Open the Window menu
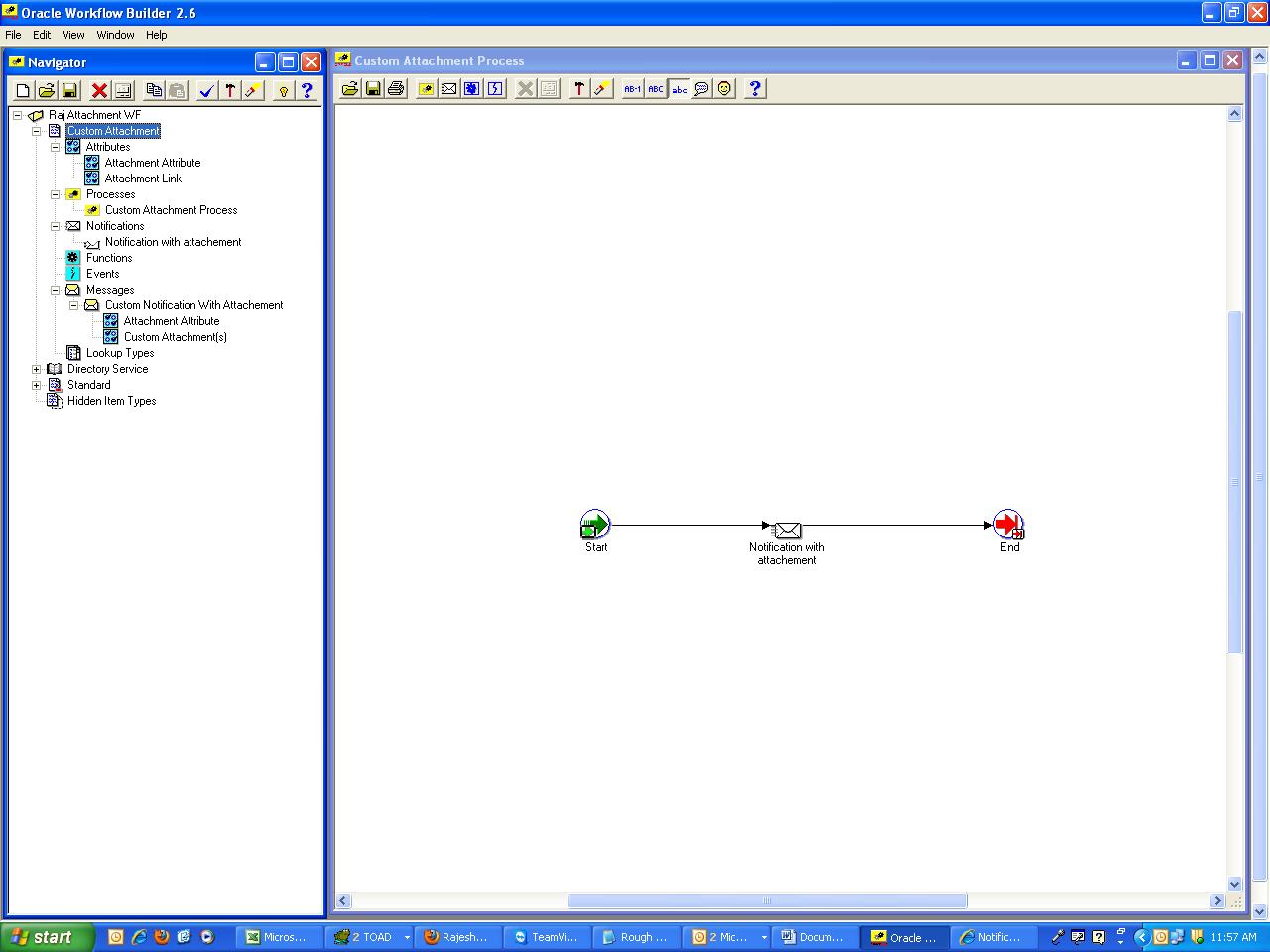 point(115,35)
